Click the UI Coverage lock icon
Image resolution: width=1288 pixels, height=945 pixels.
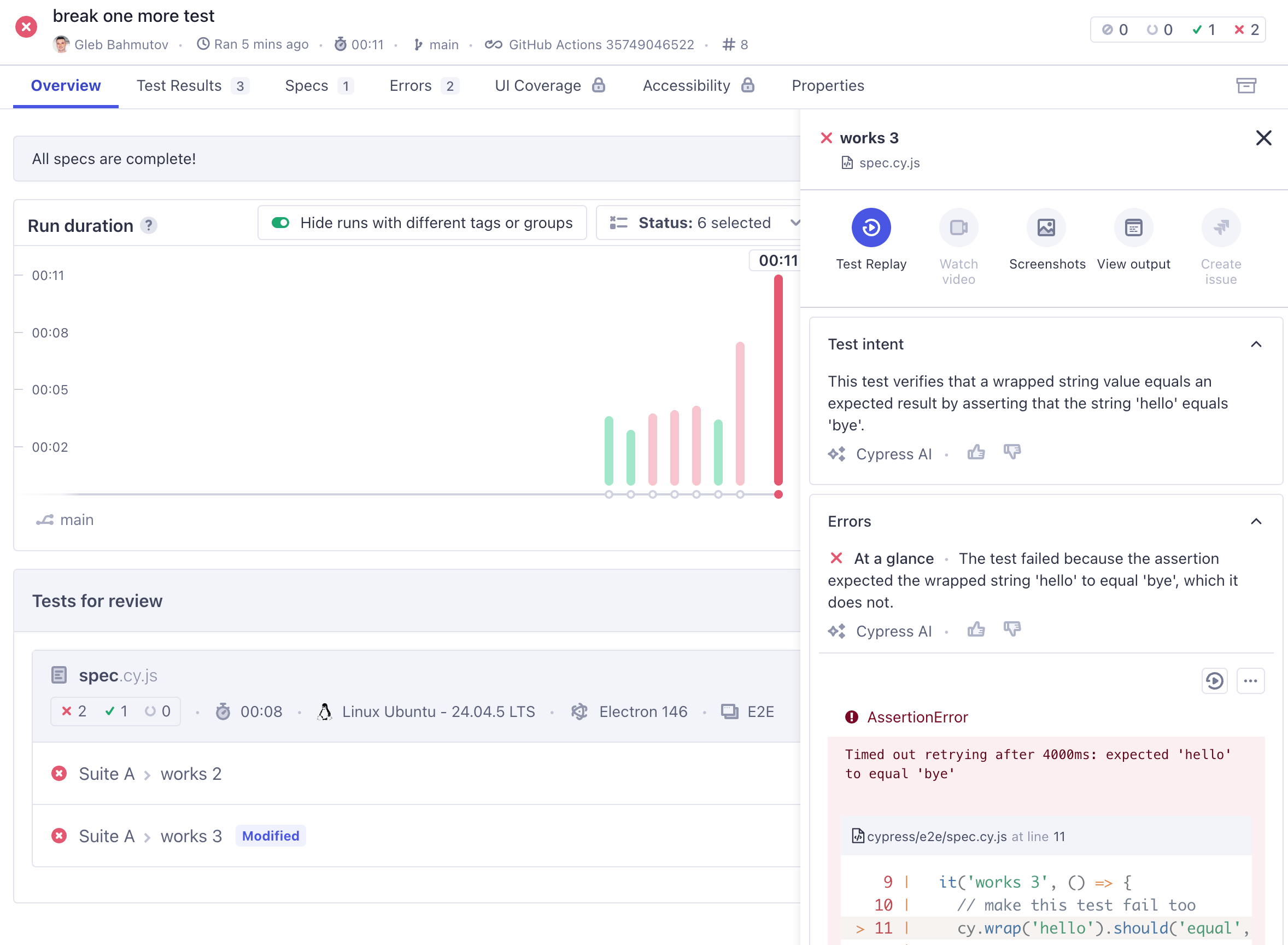pyautogui.click(x=599, y=85)
